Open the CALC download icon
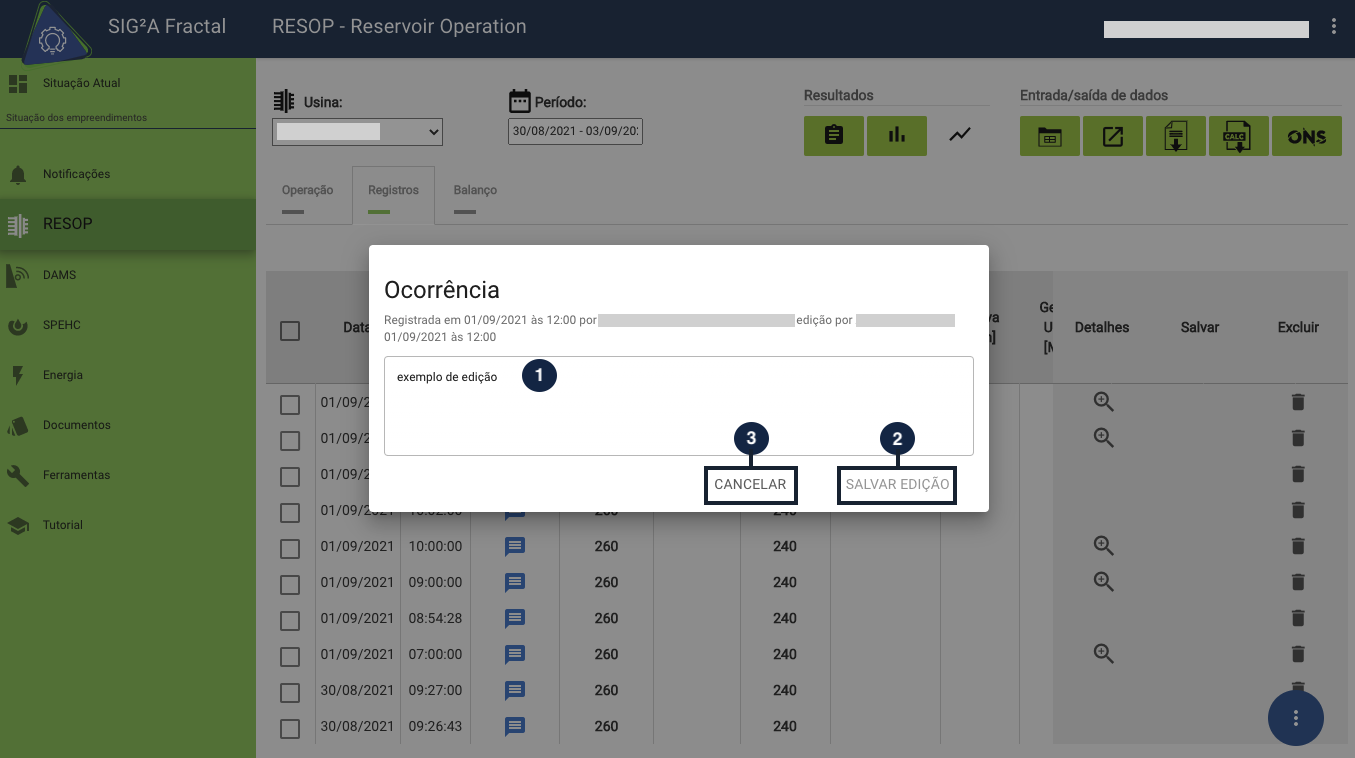This screenshot has width=1355, height=758. 1238,137
